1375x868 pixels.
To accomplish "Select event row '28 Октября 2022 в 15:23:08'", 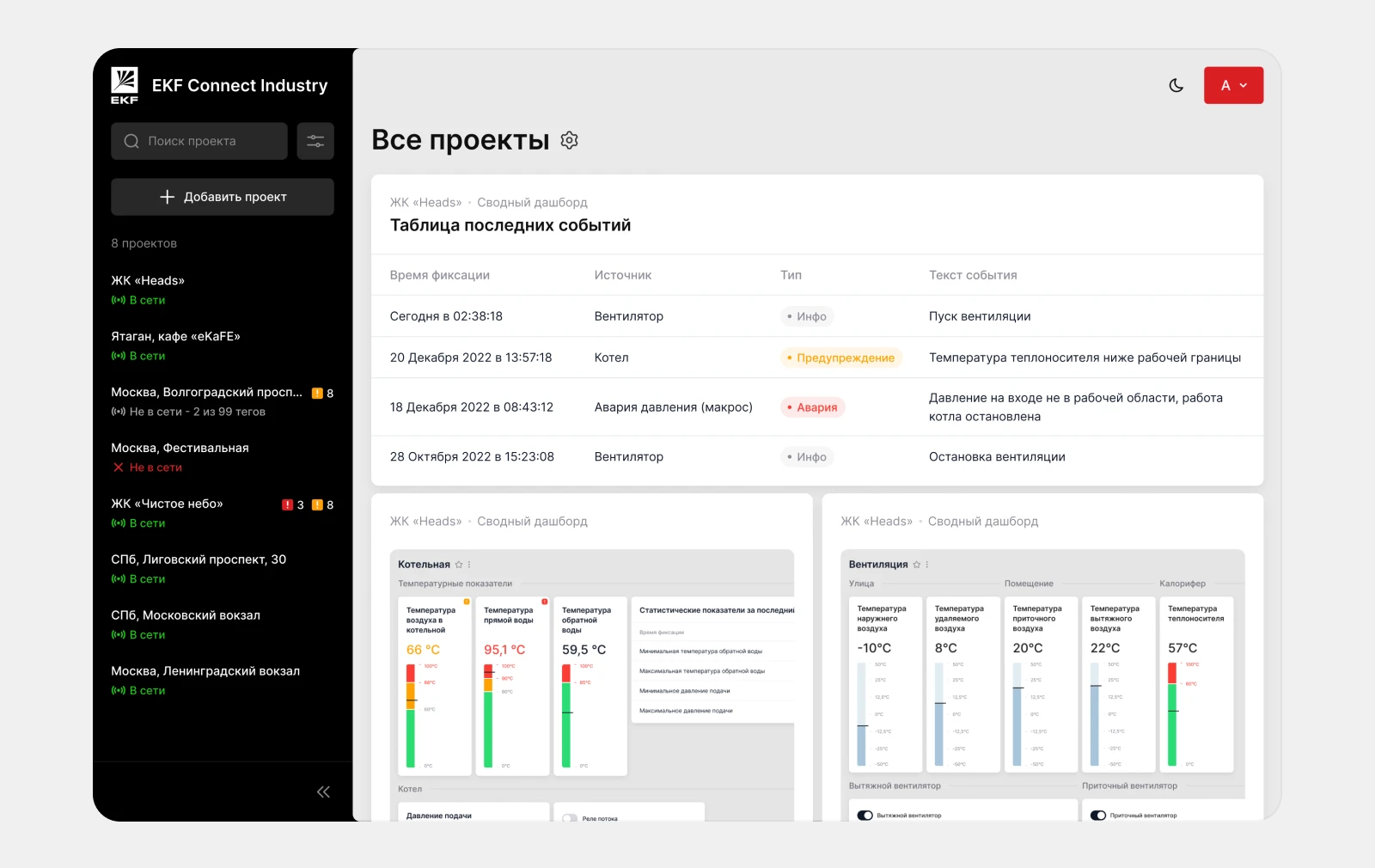I will (817, 457).
